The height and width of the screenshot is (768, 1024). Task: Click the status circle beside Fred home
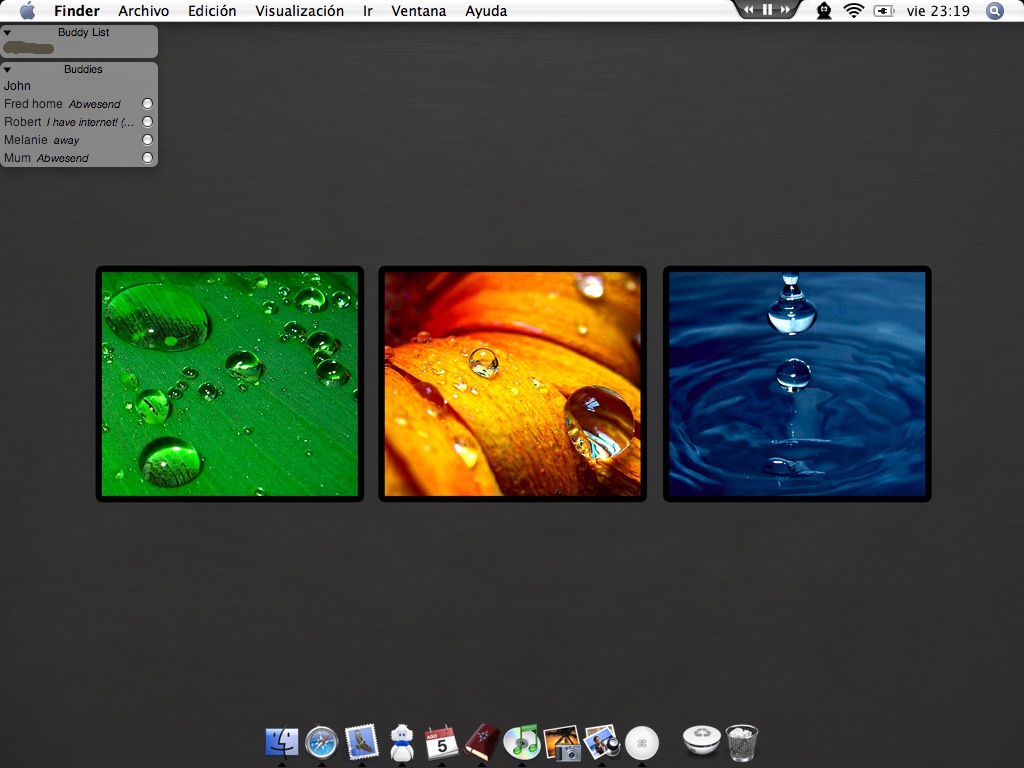coord(148,104)
